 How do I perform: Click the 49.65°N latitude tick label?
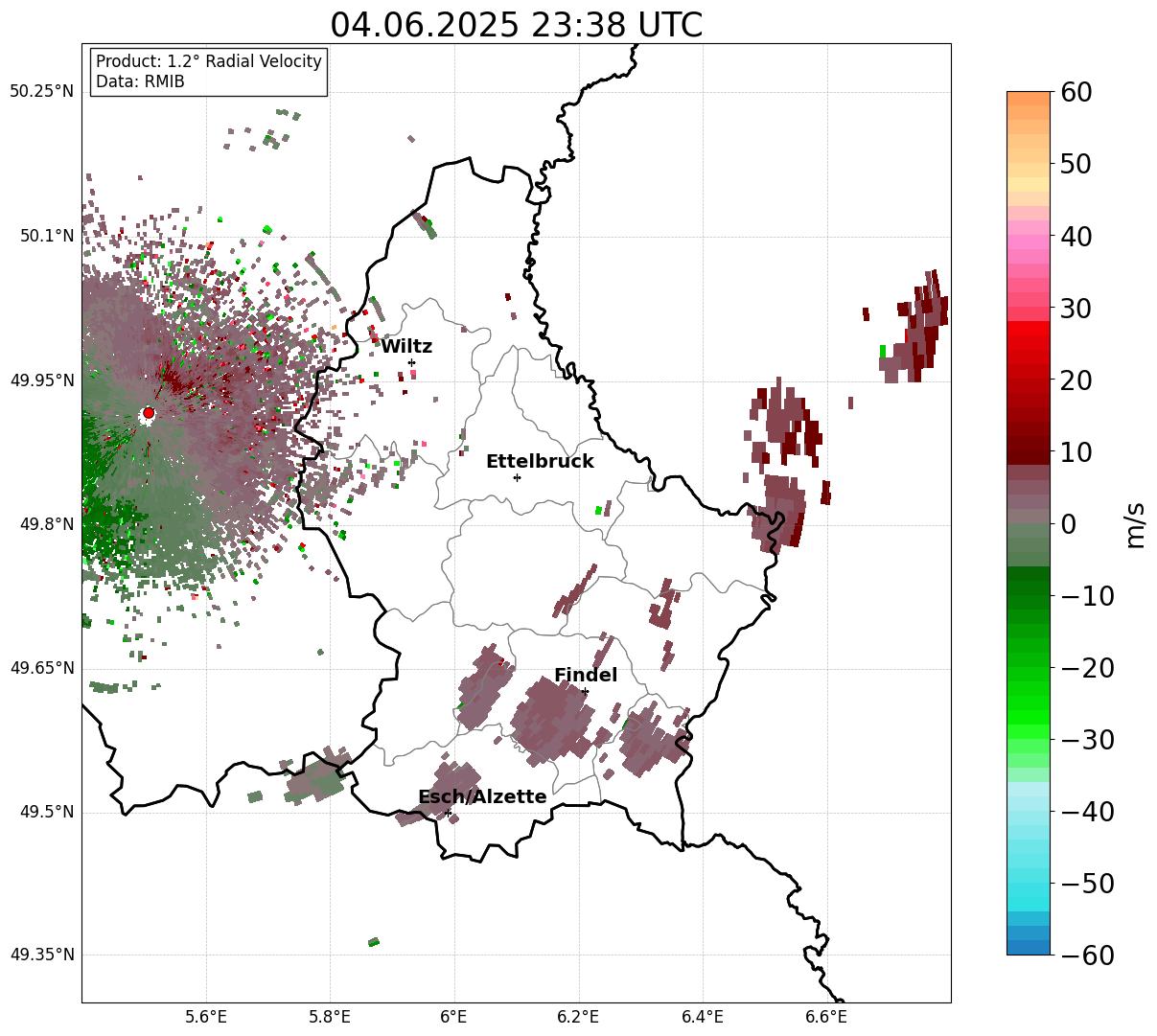point(41,668)
